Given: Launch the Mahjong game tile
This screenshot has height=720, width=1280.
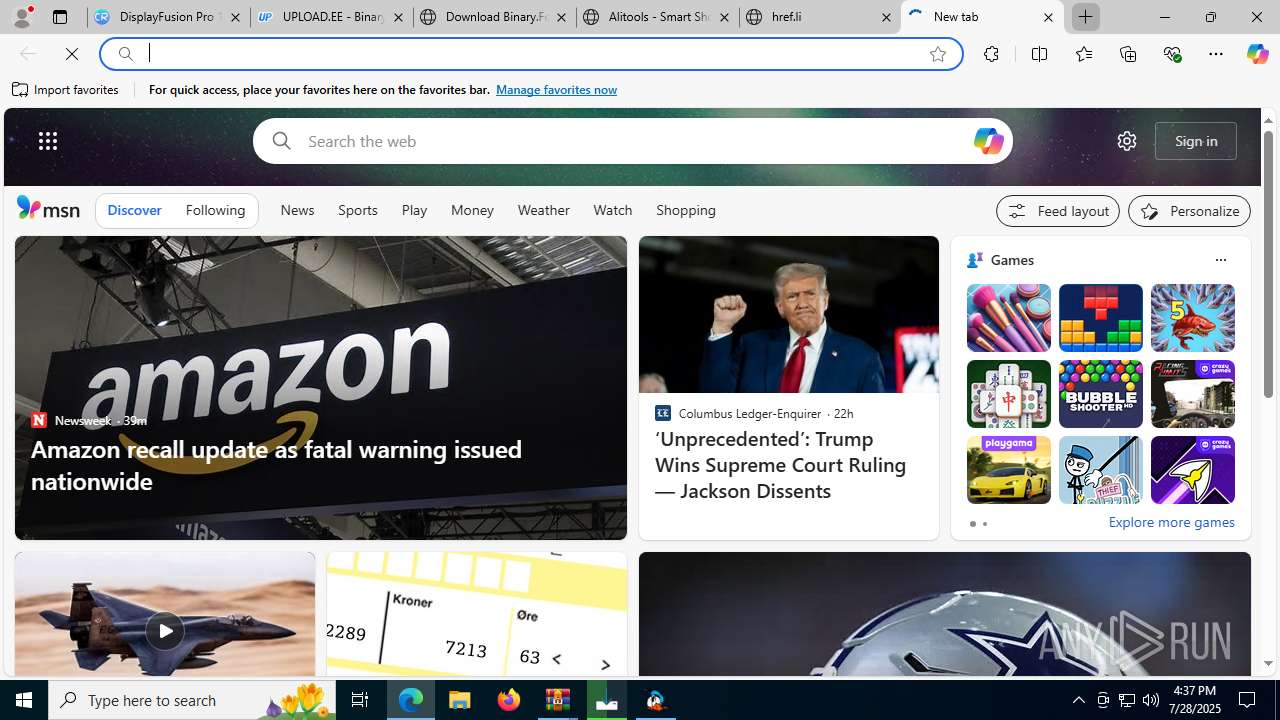Looking at the screenshot, I should [1008, 394].
